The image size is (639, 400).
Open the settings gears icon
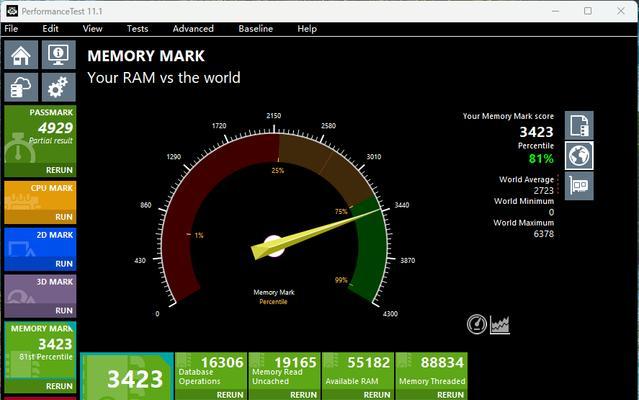[x=59, y=87]
